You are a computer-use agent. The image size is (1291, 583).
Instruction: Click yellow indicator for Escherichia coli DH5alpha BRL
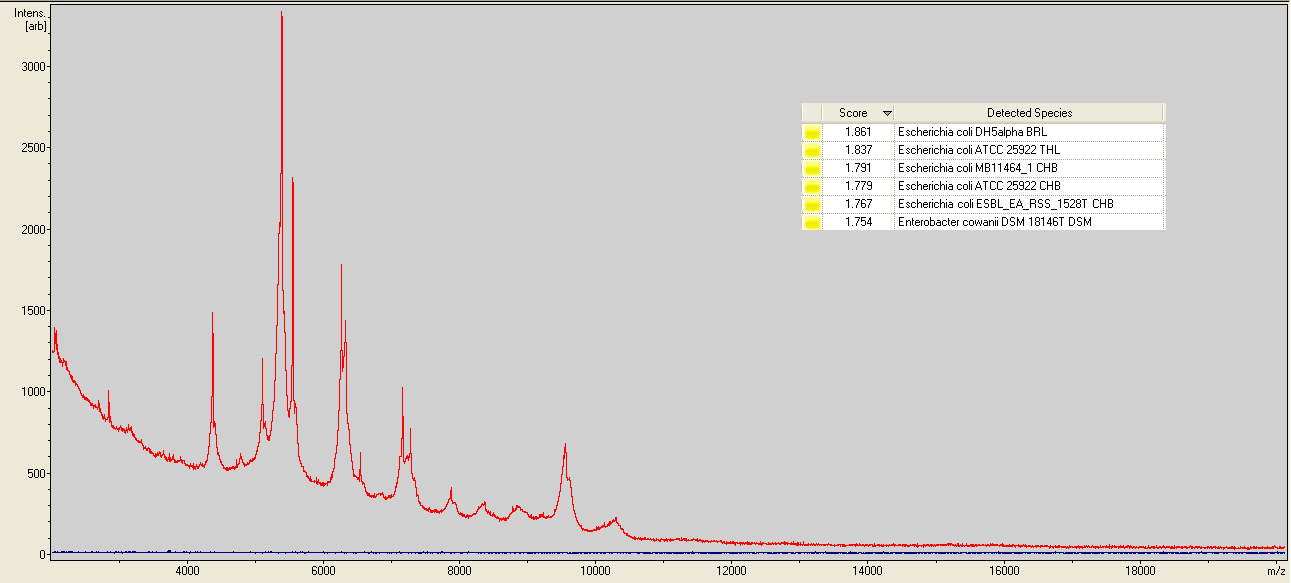coord(812,132)
